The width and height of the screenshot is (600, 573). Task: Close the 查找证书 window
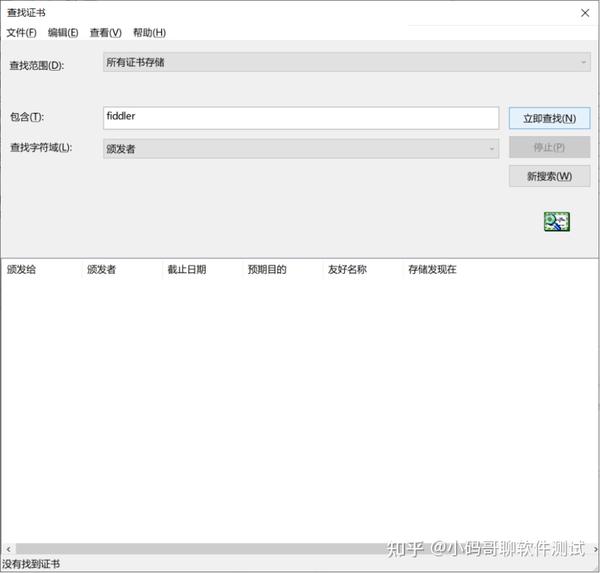coord(585,13)
